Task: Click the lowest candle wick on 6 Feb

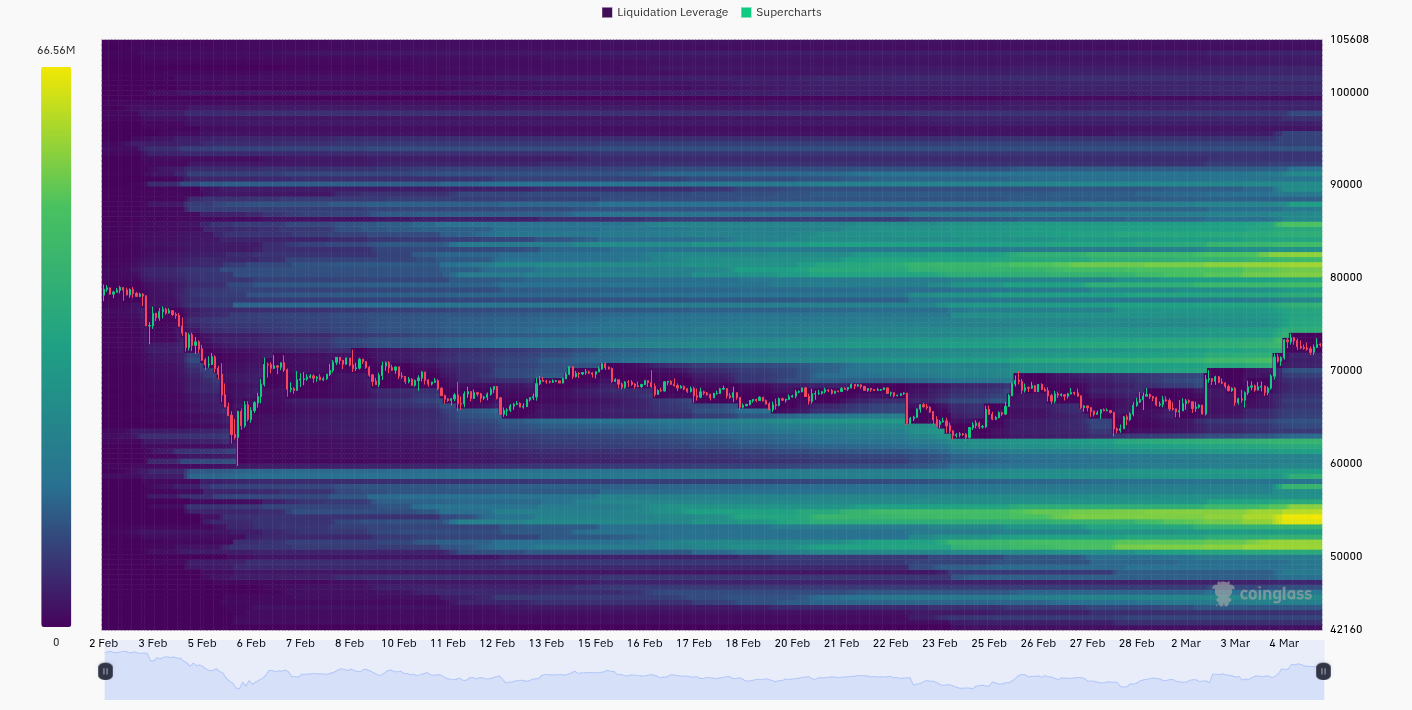Action: click(237, 460)
